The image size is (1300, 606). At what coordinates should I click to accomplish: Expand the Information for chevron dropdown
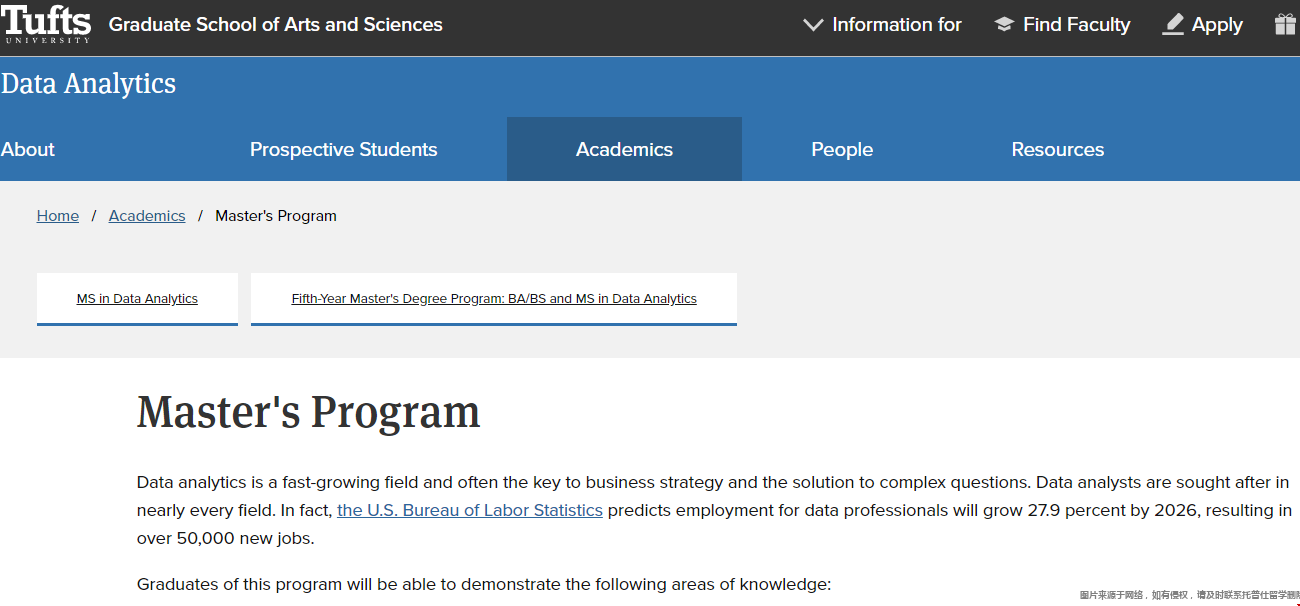(813, 25)
